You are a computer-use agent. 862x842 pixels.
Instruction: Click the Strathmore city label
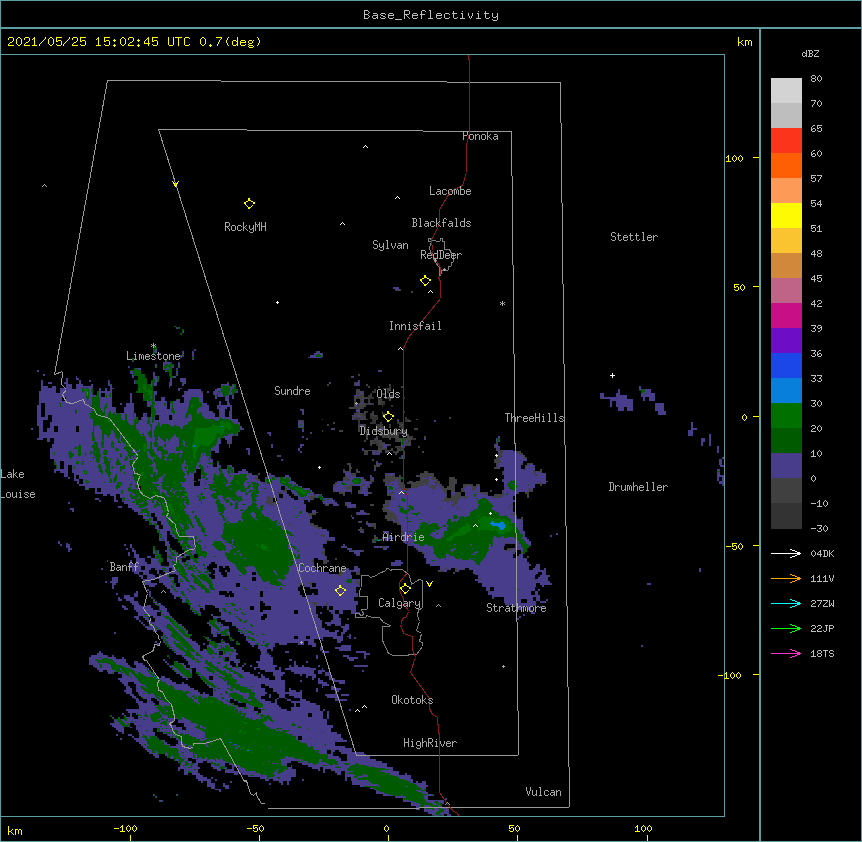pos(516,608)
